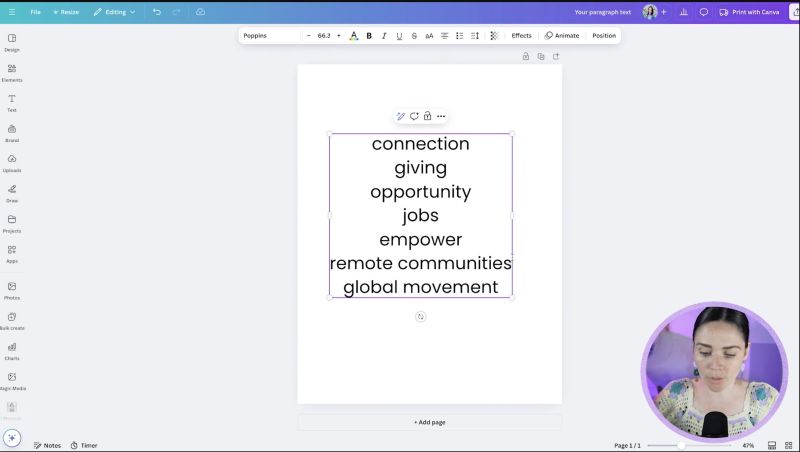The image size is (800, 452).
Task: Toggle italic formatting
Action: tap(384, 36)
